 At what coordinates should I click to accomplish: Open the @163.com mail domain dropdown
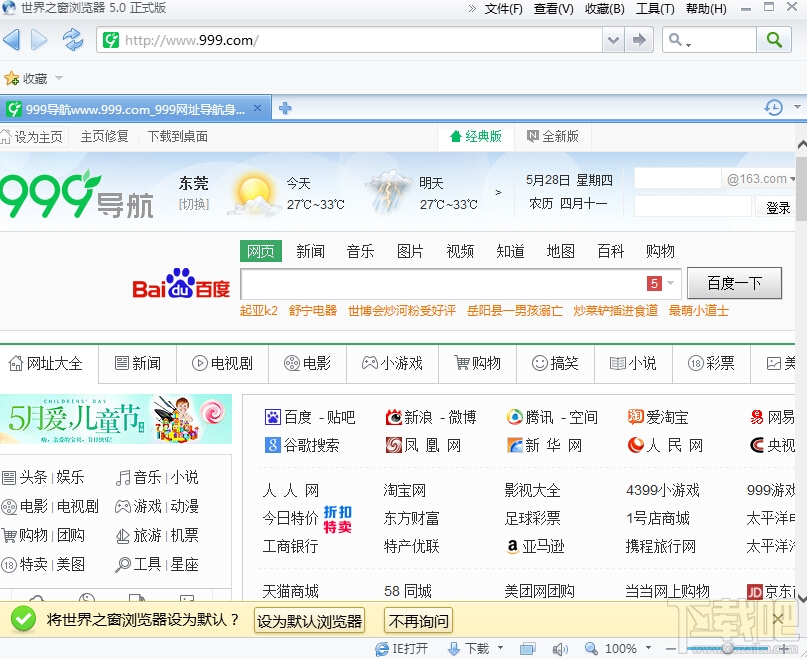pos(761,179)
